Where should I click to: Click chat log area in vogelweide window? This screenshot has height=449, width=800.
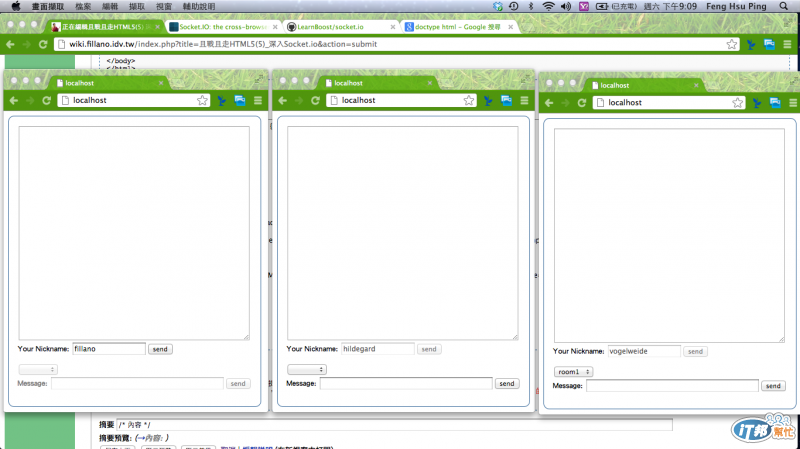(669, 235)
